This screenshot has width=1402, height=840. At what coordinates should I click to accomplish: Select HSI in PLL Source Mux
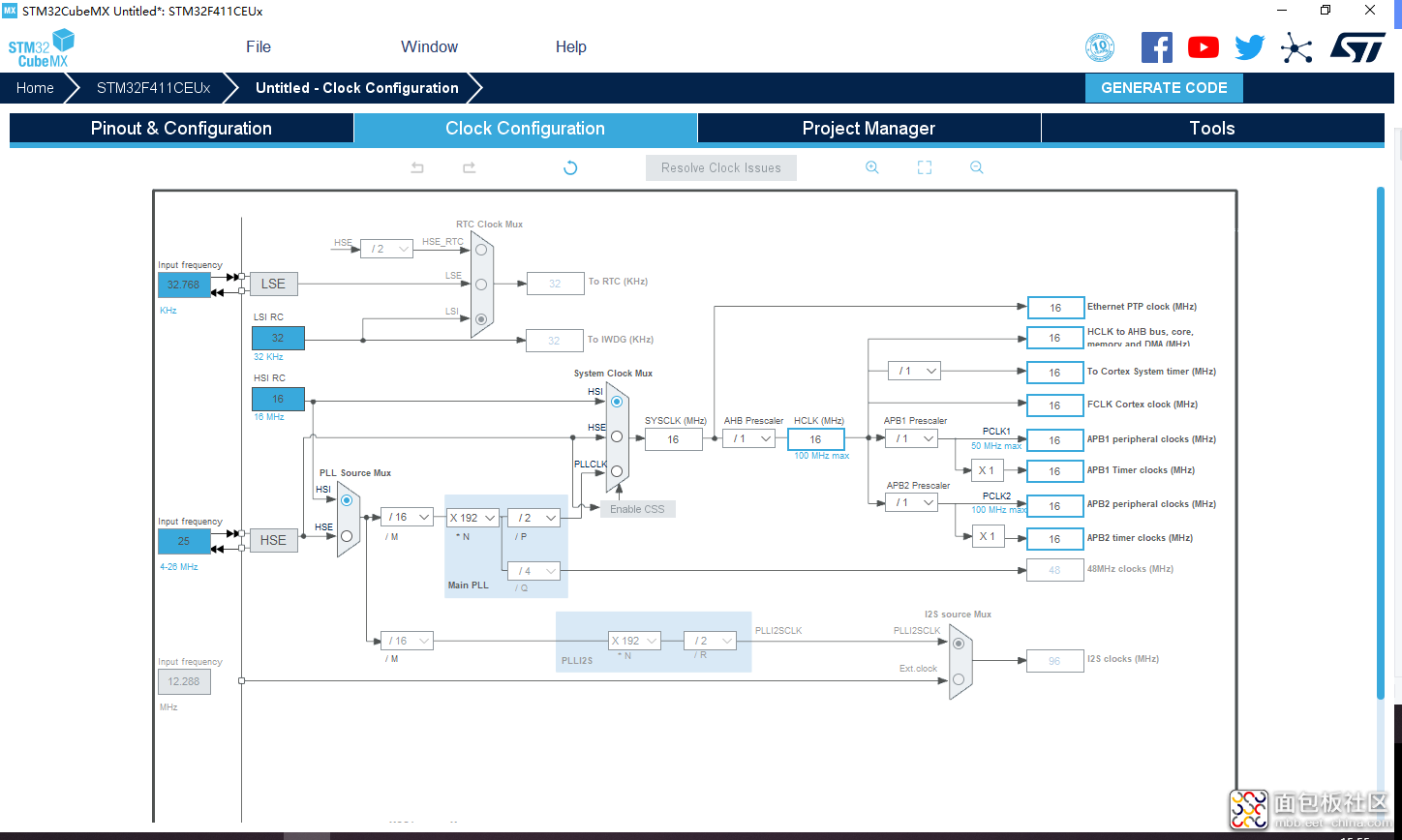347,500
